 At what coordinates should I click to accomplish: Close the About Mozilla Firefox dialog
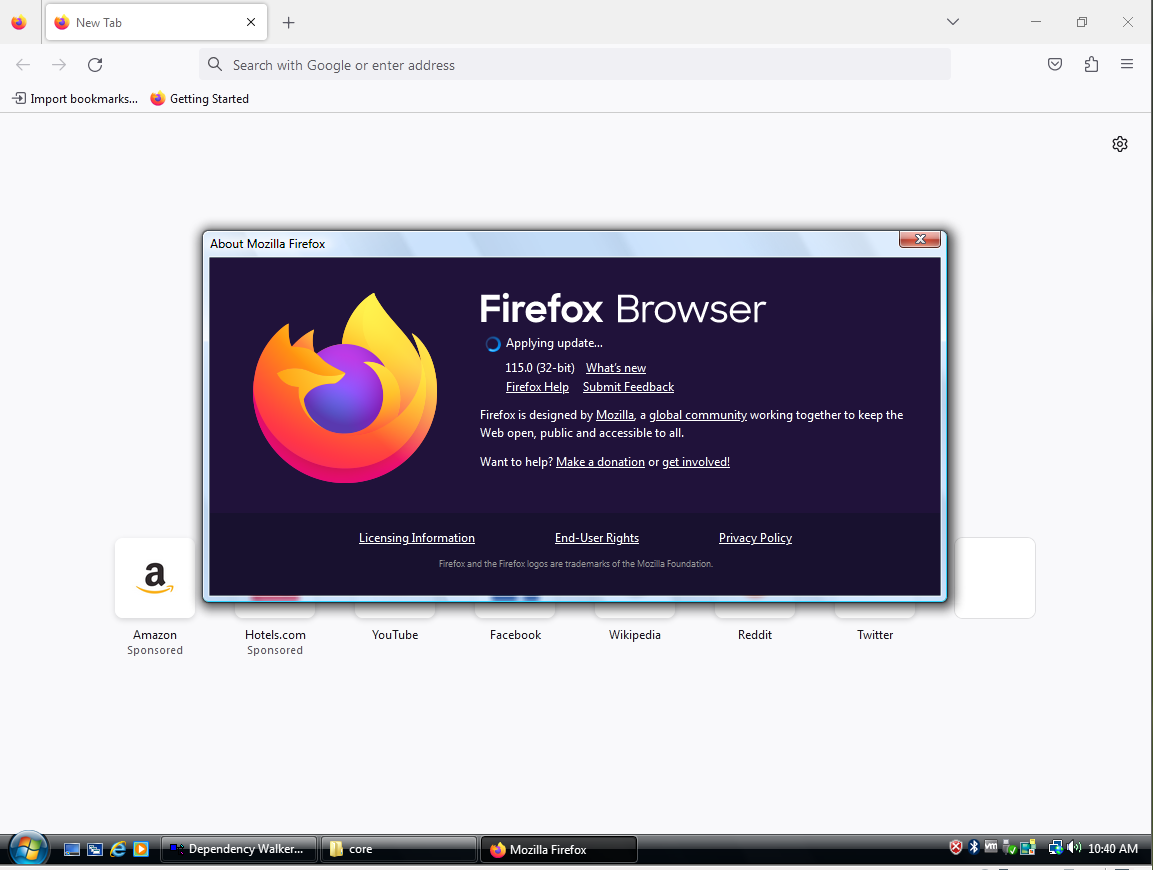[x=920, y=239]
